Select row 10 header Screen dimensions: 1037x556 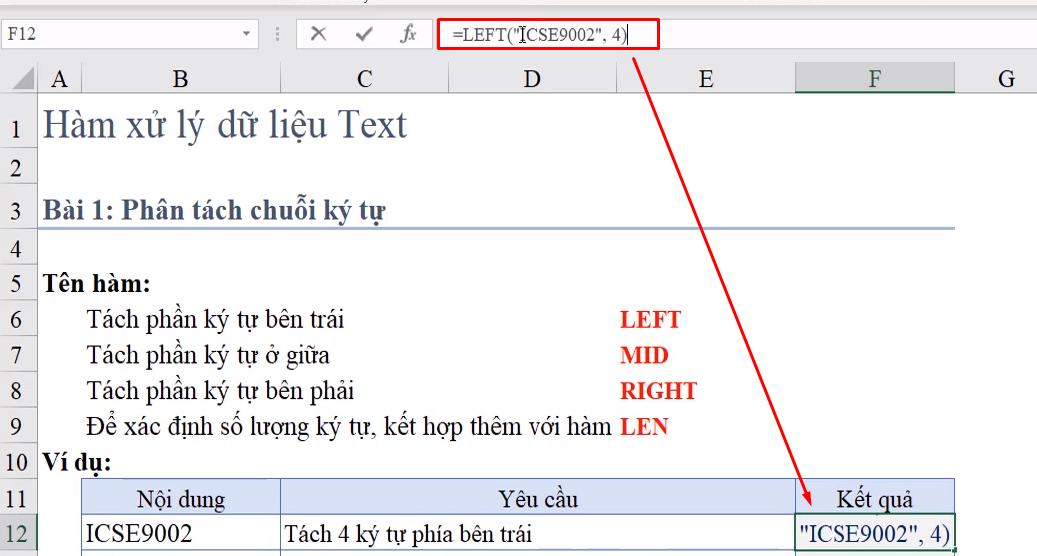(17, 462)
